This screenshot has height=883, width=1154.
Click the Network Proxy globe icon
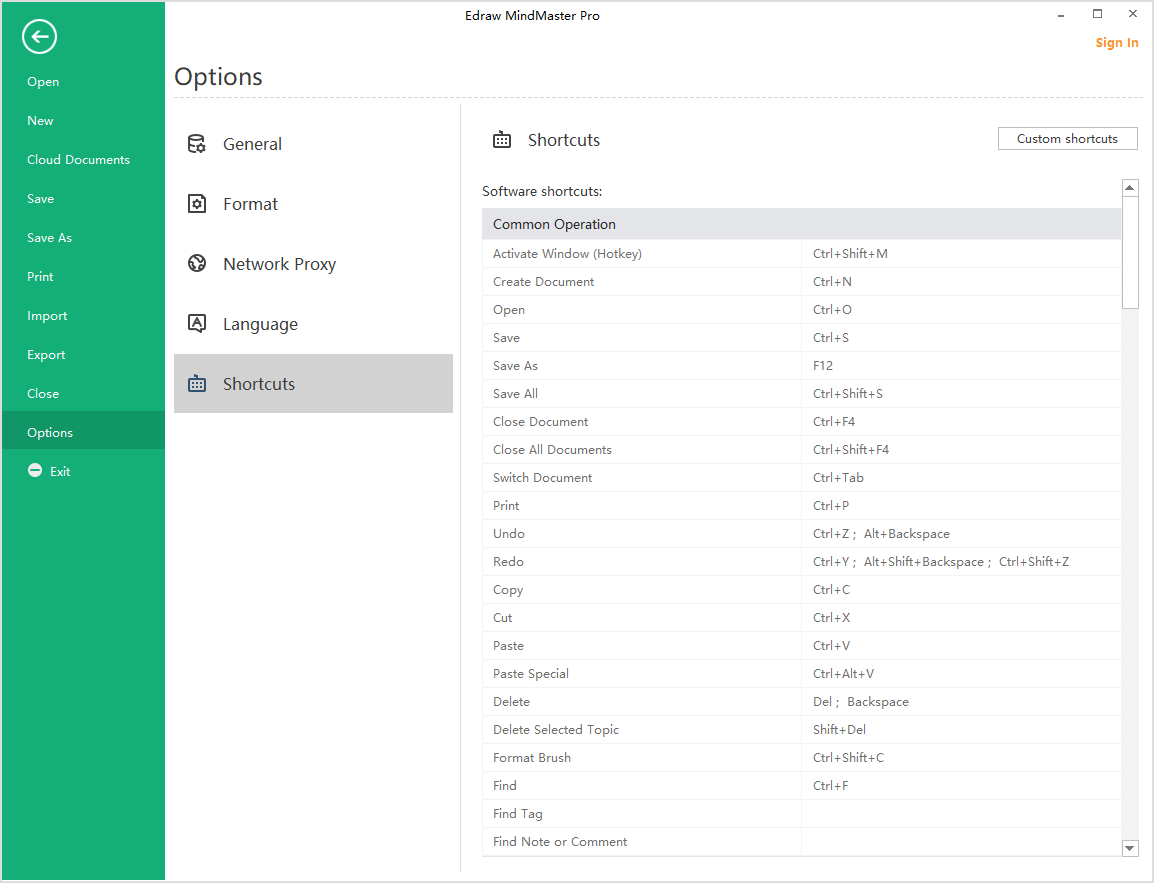click(x=197, y=264)
